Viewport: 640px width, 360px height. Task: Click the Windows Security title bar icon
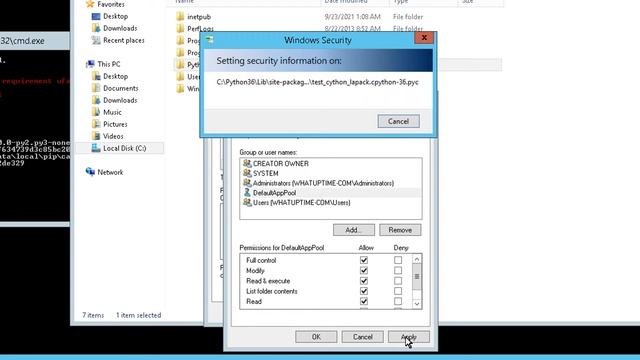(209, 40)
